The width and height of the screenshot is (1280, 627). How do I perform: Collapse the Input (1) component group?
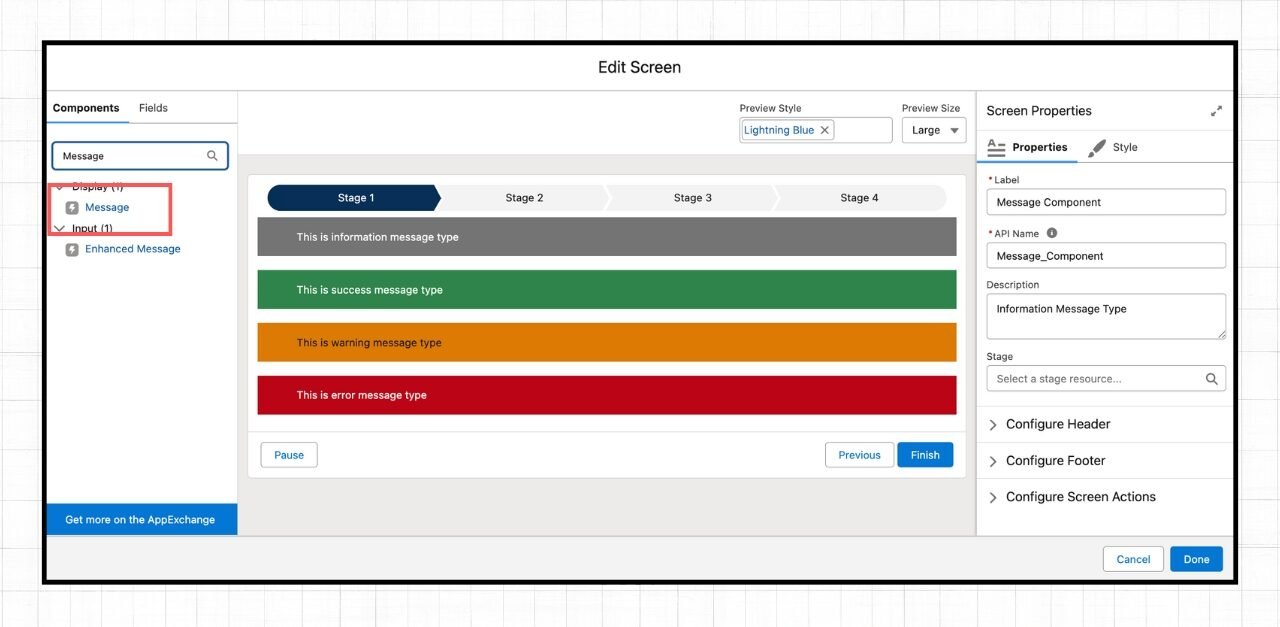pyautogui.click(x=59, y=229)
